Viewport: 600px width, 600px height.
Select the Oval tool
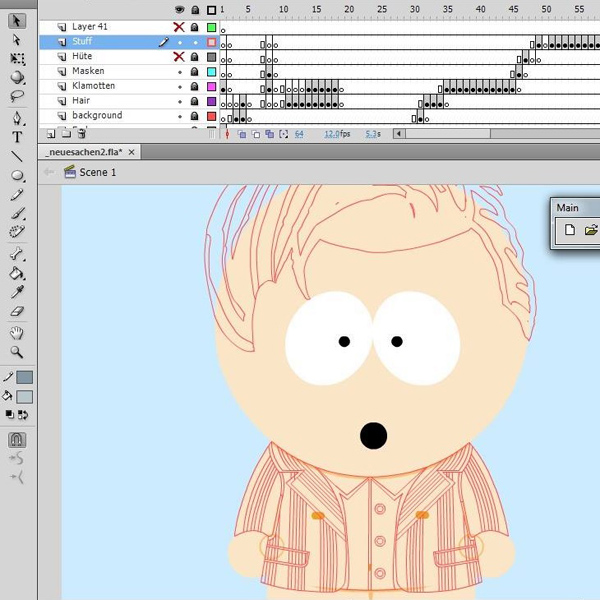click(x=17, y=176)
